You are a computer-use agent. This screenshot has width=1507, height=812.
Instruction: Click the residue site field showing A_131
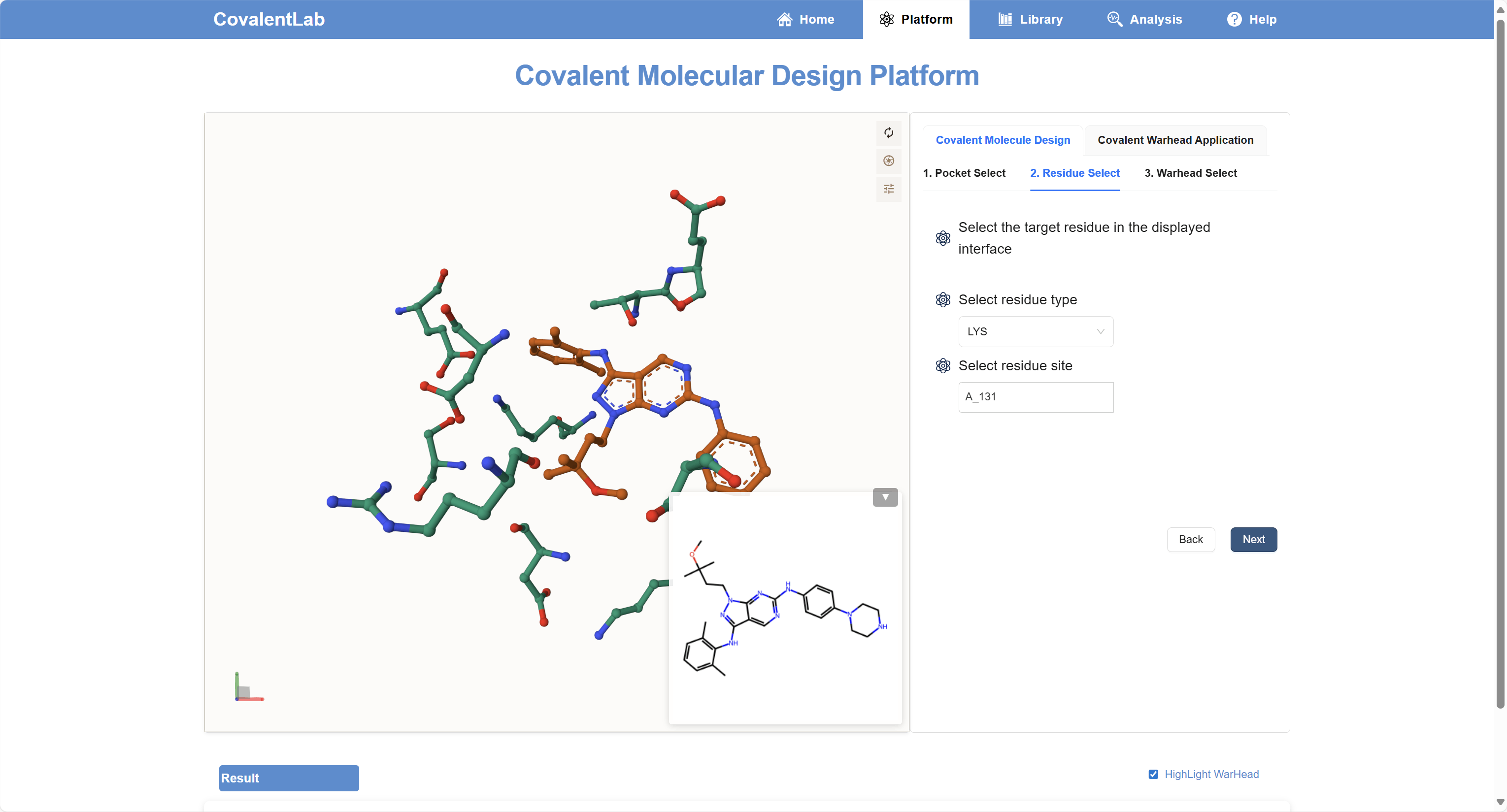(1035, 397)
